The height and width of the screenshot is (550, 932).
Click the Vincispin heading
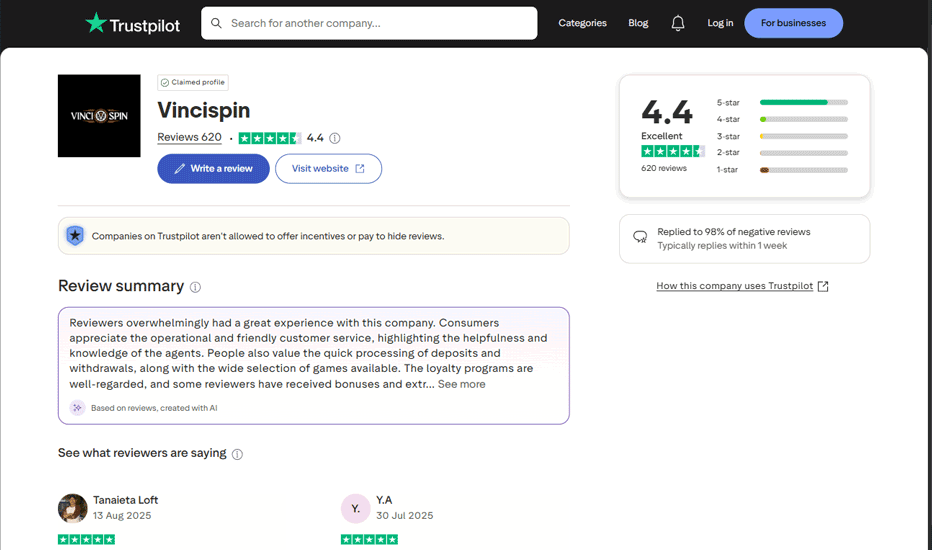point(204,111)
